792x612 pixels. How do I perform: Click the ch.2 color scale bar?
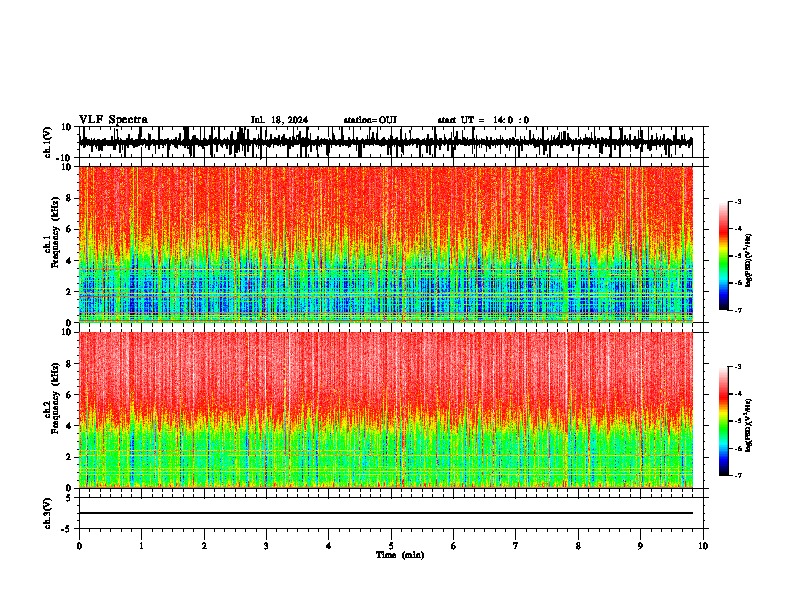tap(723, 421)
